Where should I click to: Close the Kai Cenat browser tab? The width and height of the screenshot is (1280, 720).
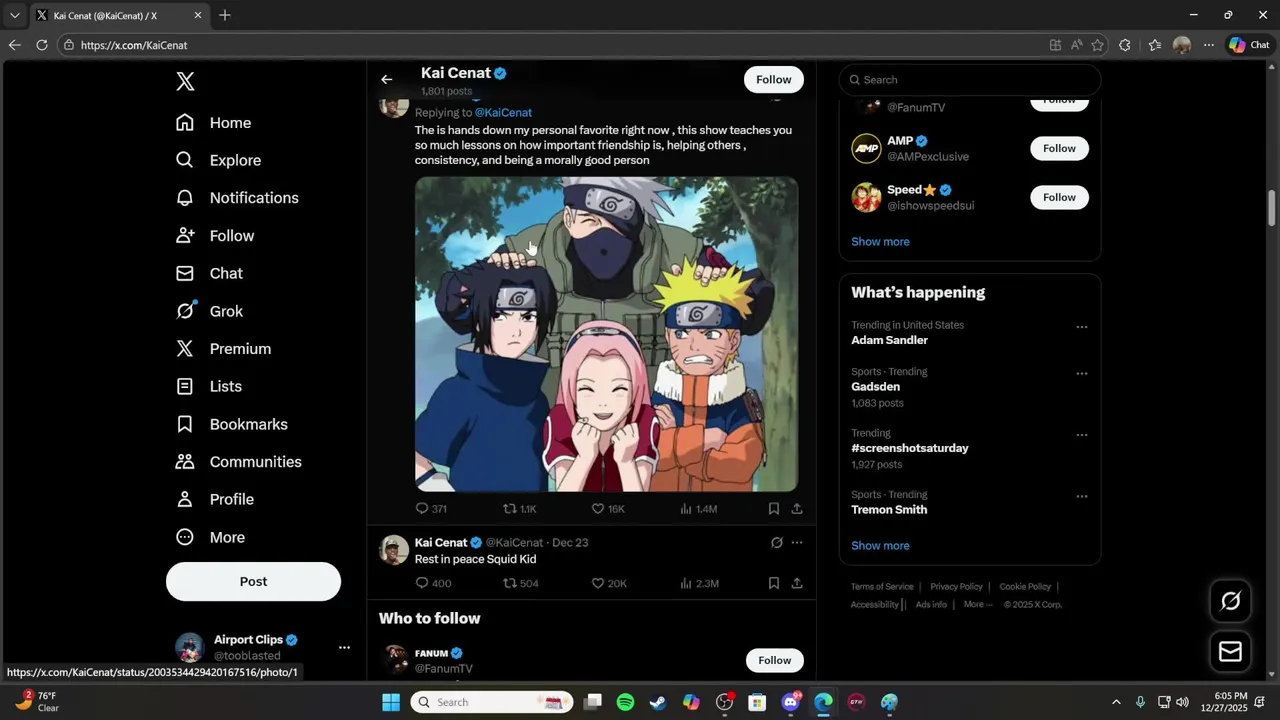point(198,15)
